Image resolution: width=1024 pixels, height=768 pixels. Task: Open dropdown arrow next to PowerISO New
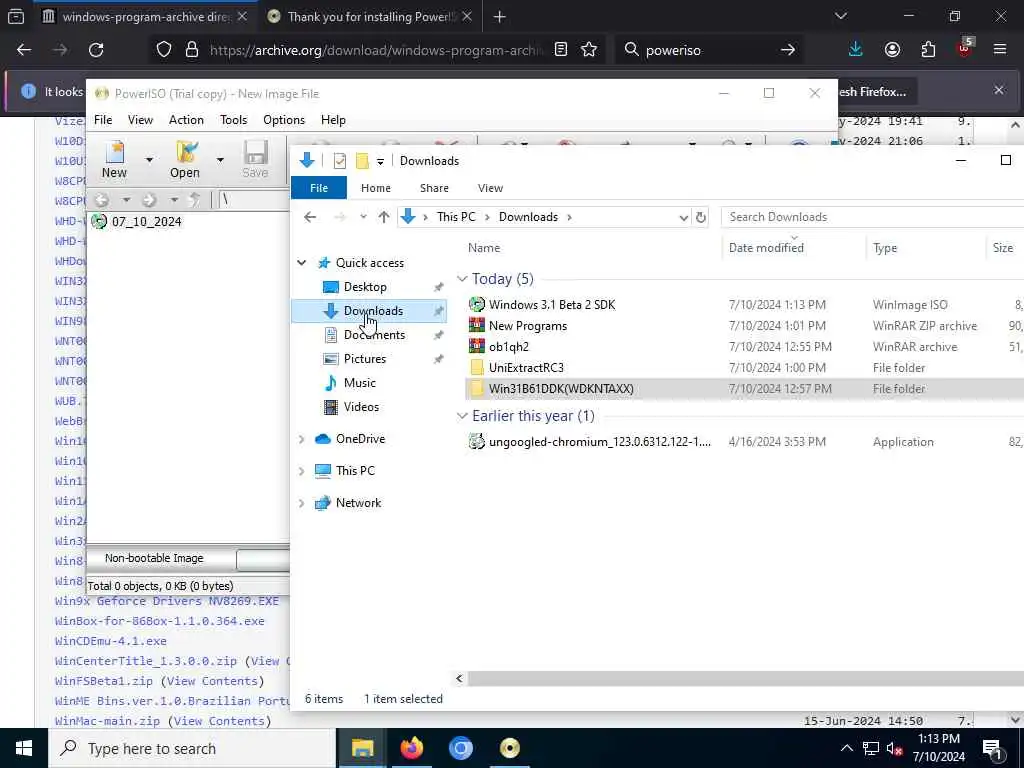point(149,159)
